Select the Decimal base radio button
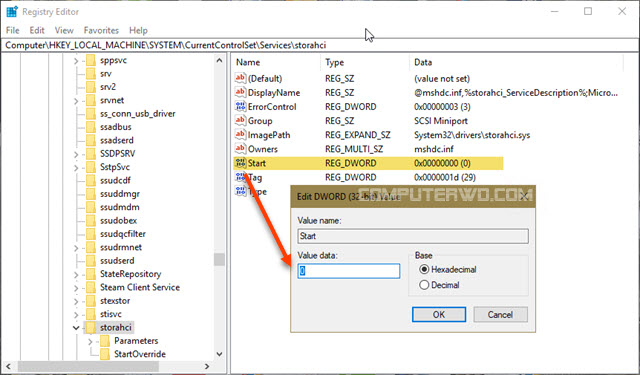This screenshot has width=640, height=375. point(424,285)
